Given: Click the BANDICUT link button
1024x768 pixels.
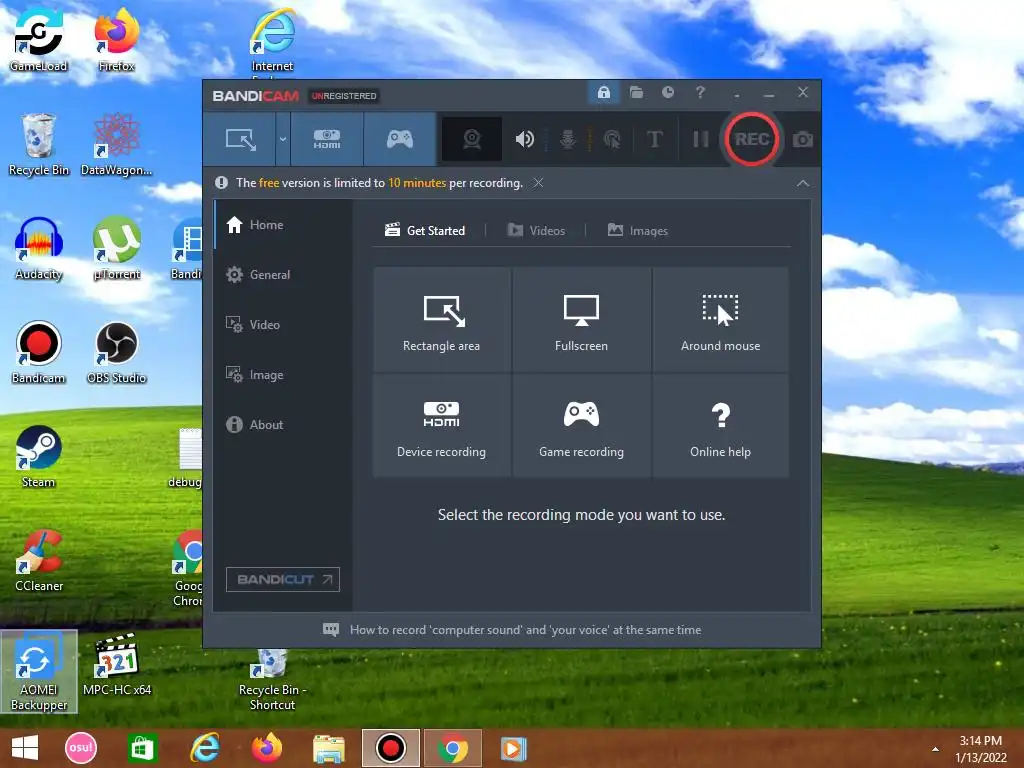Looking at the screenshot, I should pos(283,579).
